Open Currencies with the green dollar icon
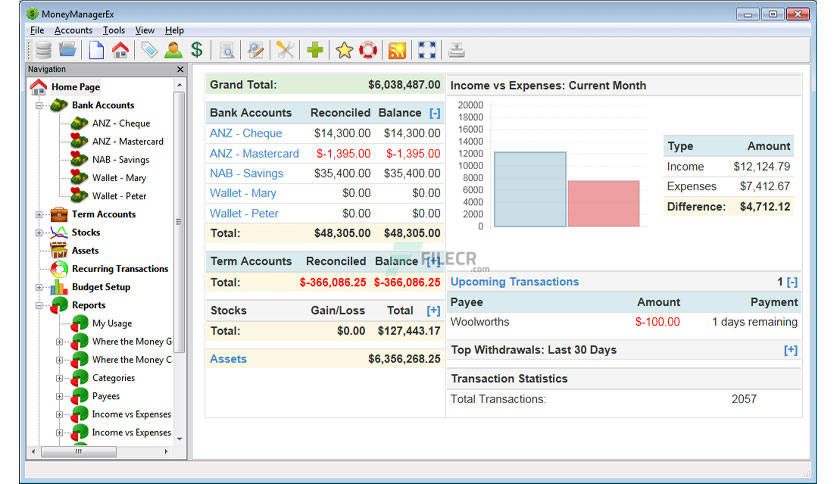836x484 pixels. point(197,50)
